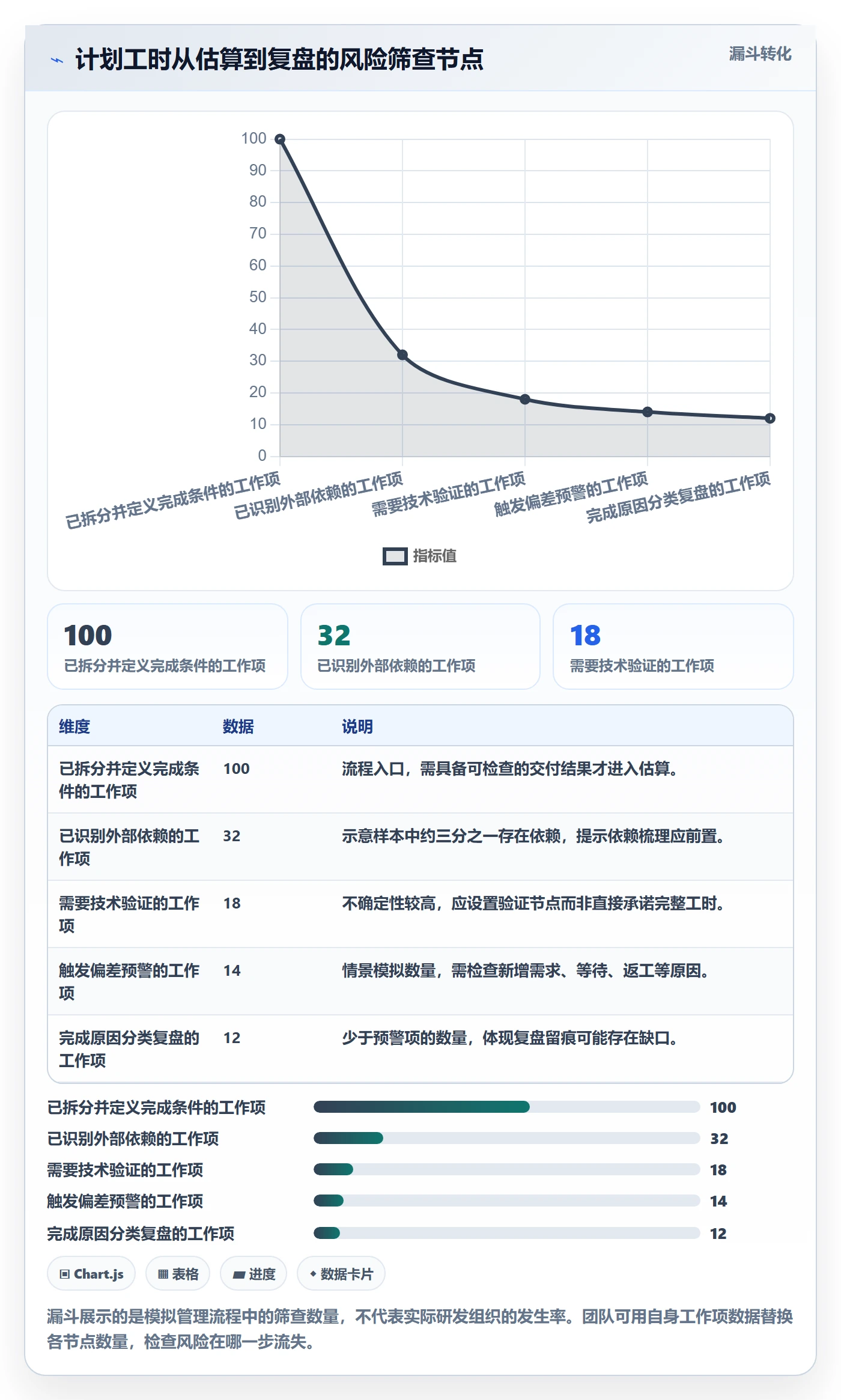Click the description starting 不确定性较高
841x1400 pixels.
point(533,903)
